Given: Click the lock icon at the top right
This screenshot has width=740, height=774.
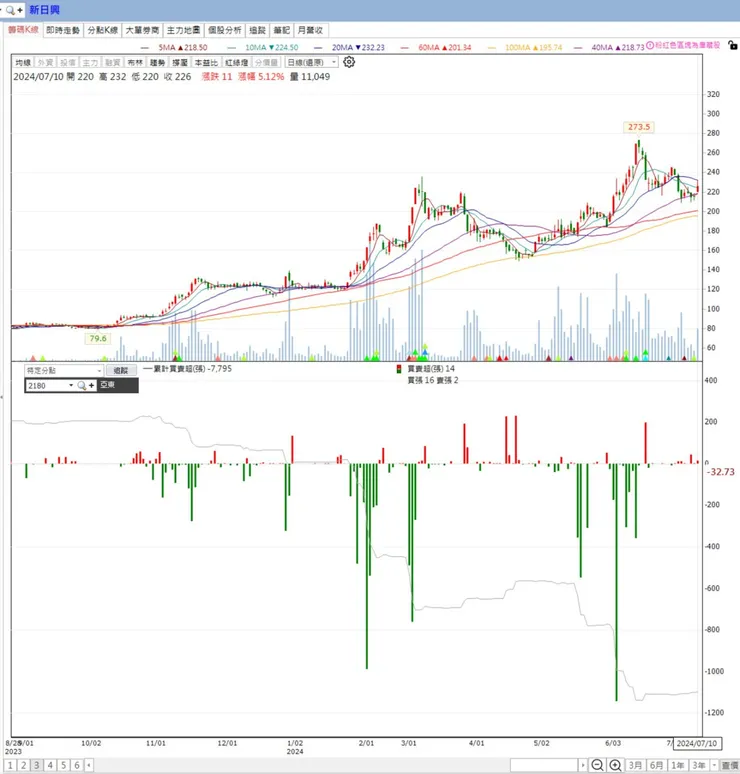Looking at the screenshot, I should click(733, 45).
